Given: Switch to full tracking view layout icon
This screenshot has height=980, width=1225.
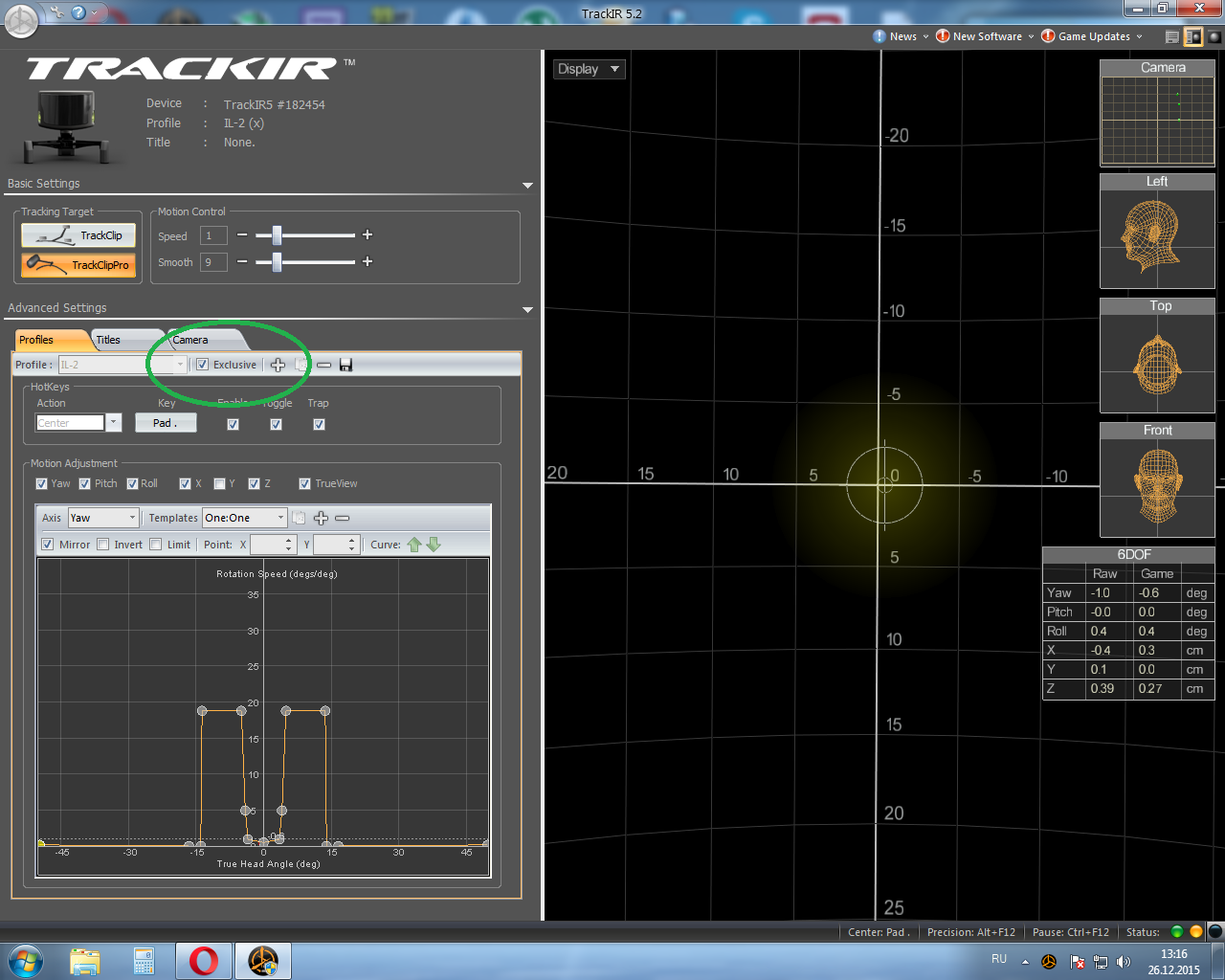Looking at the screenshot, I should pyautogui.click(x=1214, y=37).
